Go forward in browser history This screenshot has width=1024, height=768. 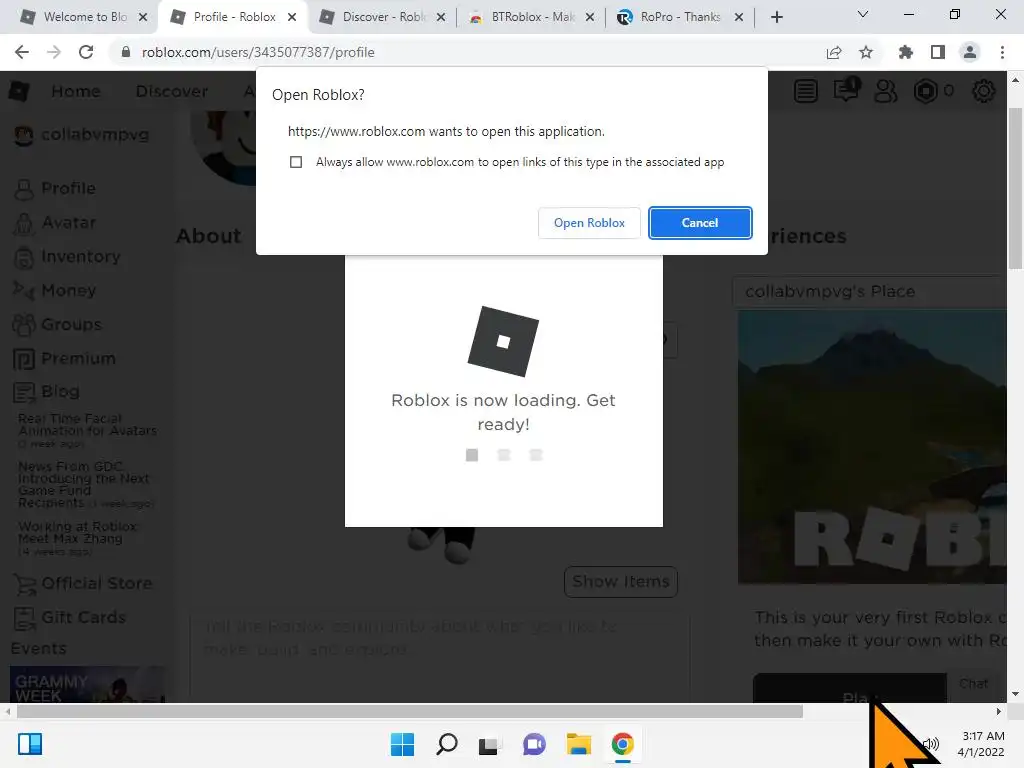pos(54,52)
